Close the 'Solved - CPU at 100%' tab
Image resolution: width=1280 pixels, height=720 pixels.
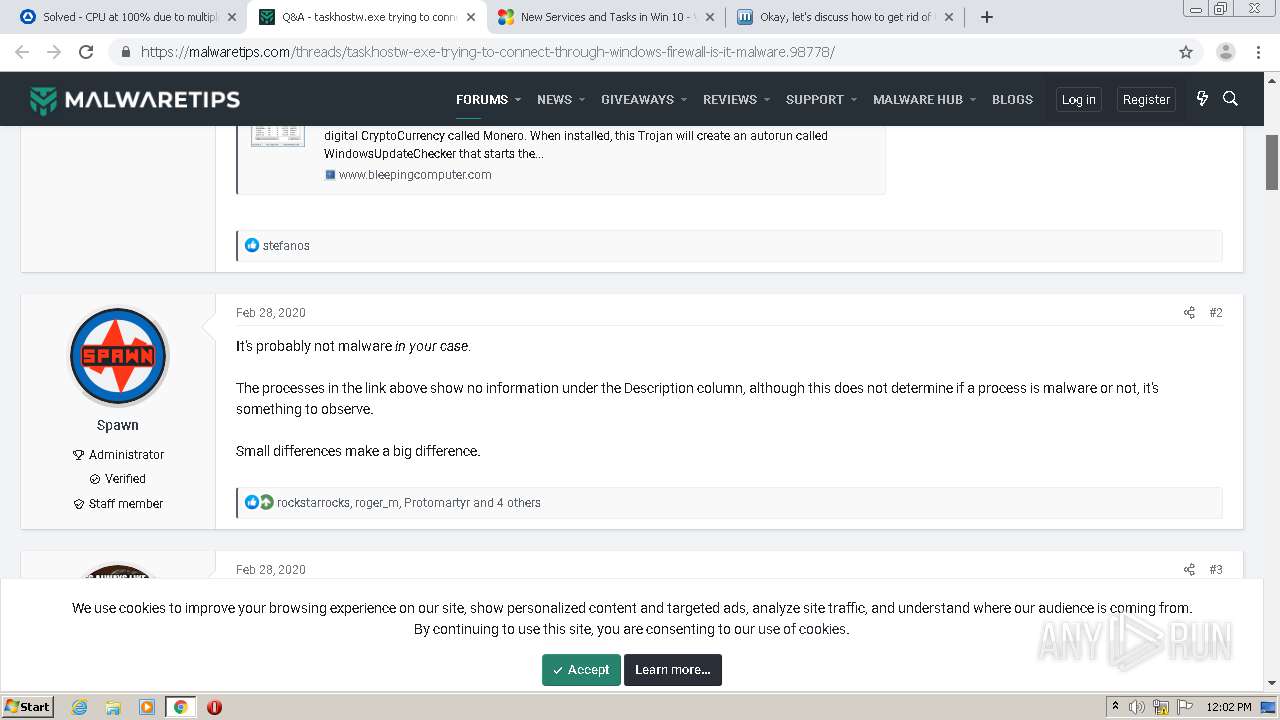[232, 17]
